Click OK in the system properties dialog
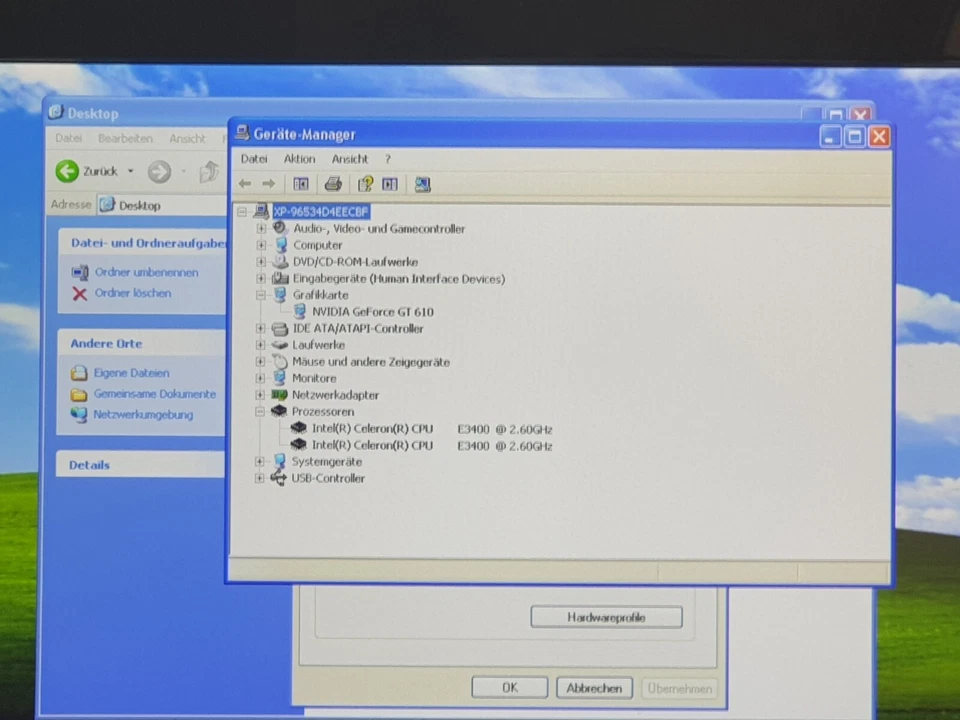The width and height of the screenshot is (960, 720). (x=509, y=688)
